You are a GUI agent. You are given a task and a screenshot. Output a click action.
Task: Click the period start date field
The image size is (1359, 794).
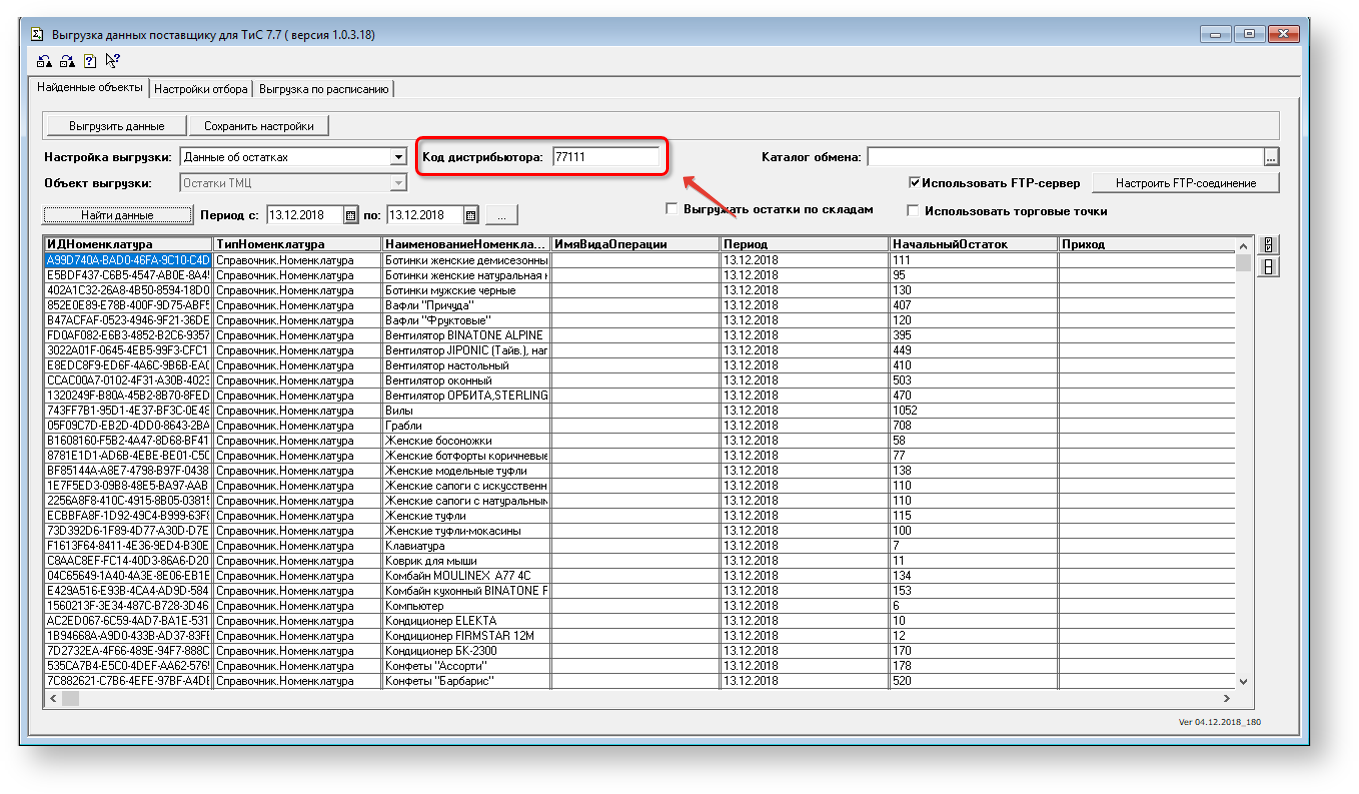[x=304, y=215]
